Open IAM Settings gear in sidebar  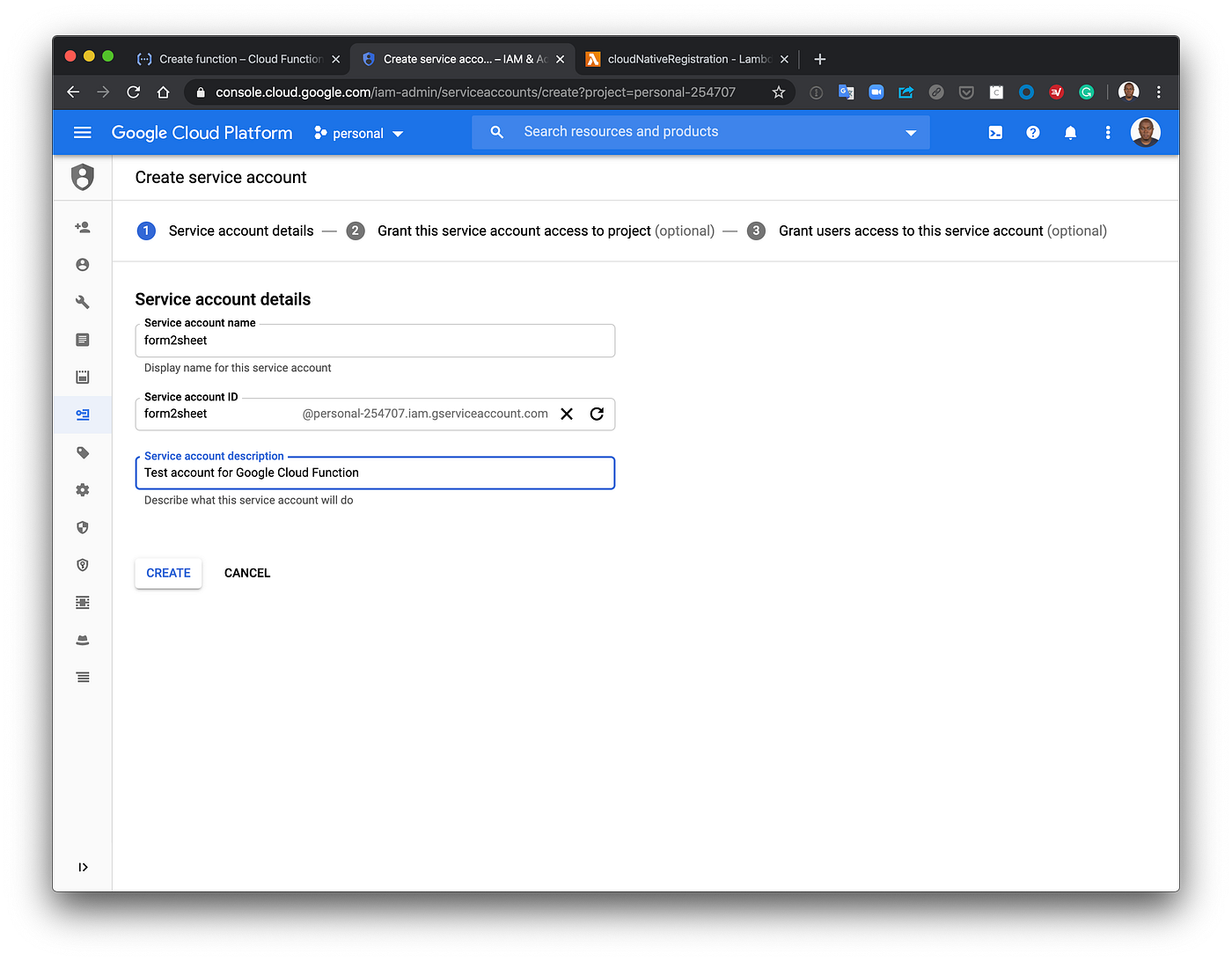pyautogui.click(x=82, y=489)
